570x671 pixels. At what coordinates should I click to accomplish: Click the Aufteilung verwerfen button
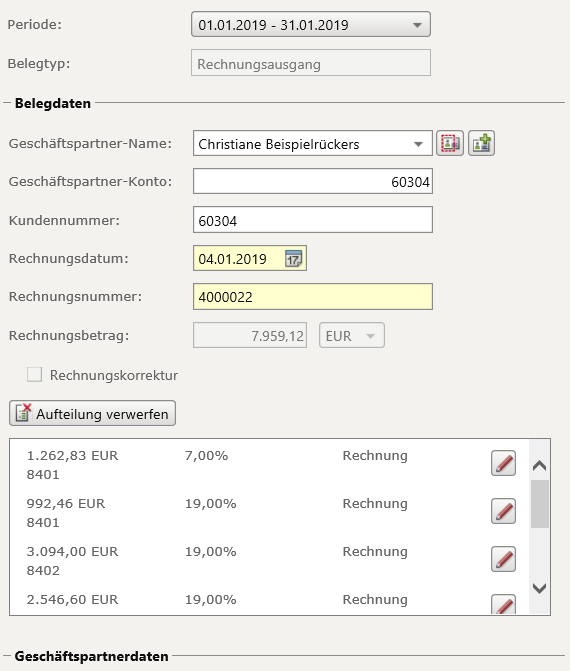click(x=92, y=413)
